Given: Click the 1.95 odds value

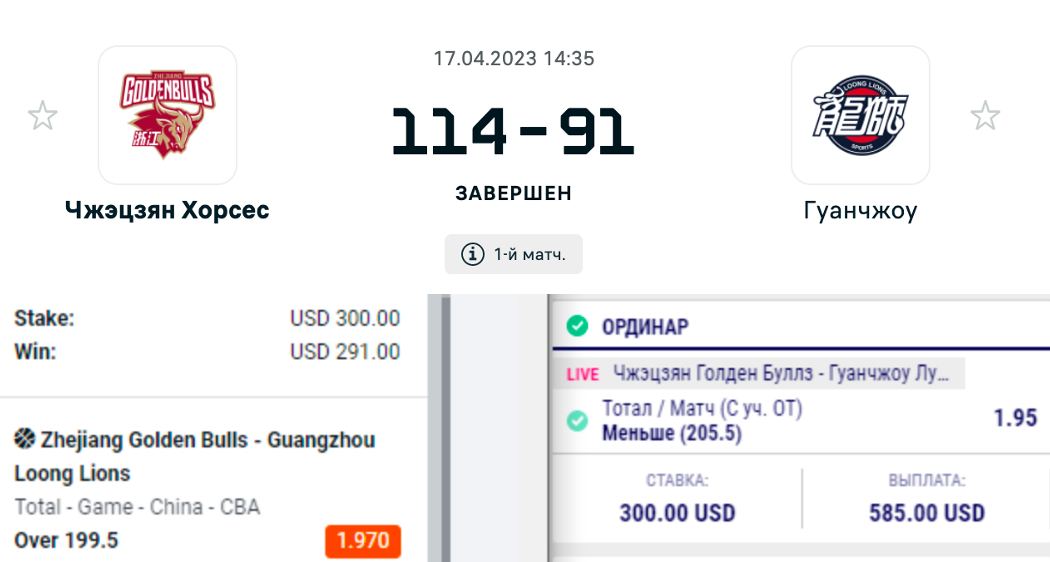Looking at the screenshot, I should point(1015,418).
